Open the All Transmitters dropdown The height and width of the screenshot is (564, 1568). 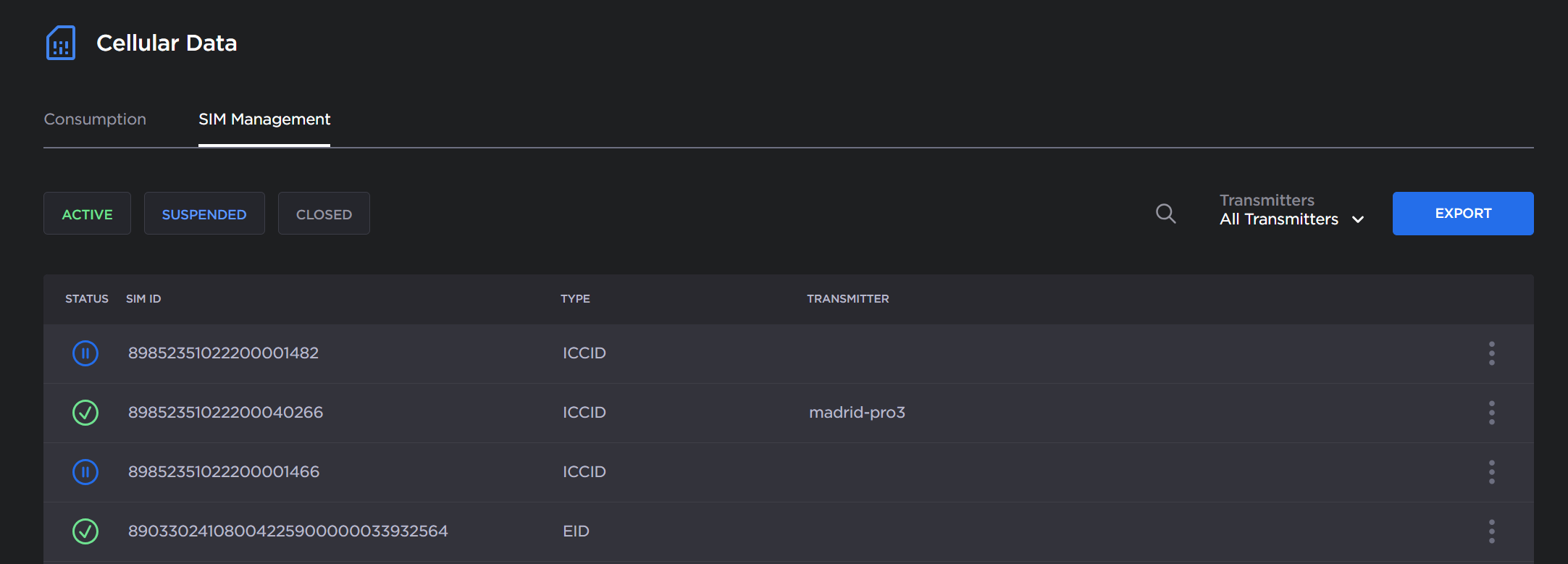1291,219
